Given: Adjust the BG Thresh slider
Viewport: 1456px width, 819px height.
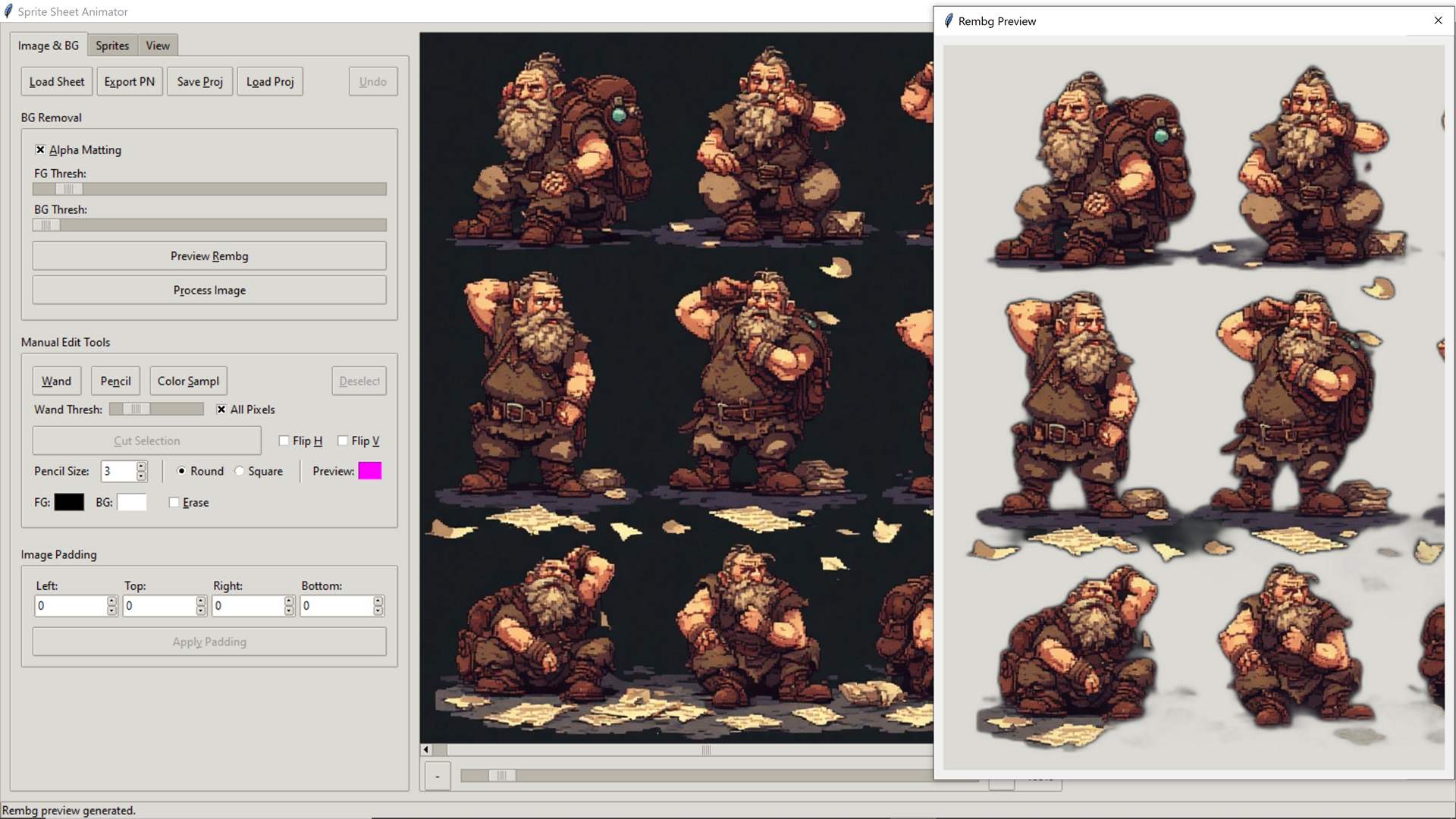Looking at the screenshot, I should pos(209,225).
